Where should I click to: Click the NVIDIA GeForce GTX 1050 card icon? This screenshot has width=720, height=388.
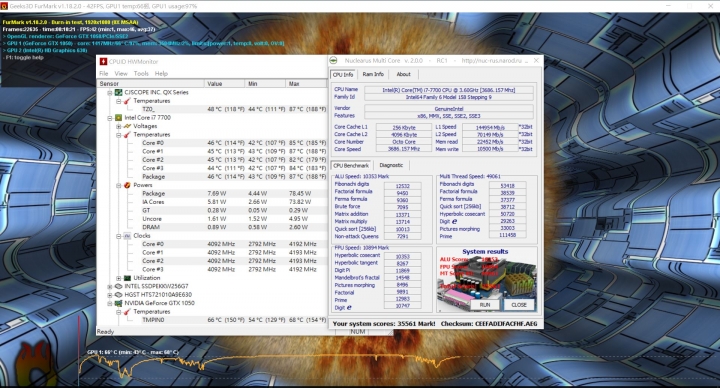pos(118,303)
